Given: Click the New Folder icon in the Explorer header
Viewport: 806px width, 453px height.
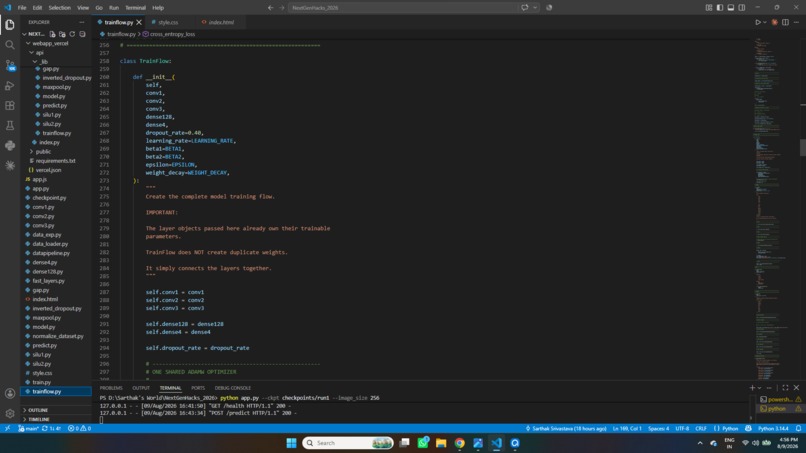Looking at the screenshot, I should click(62, 34).
